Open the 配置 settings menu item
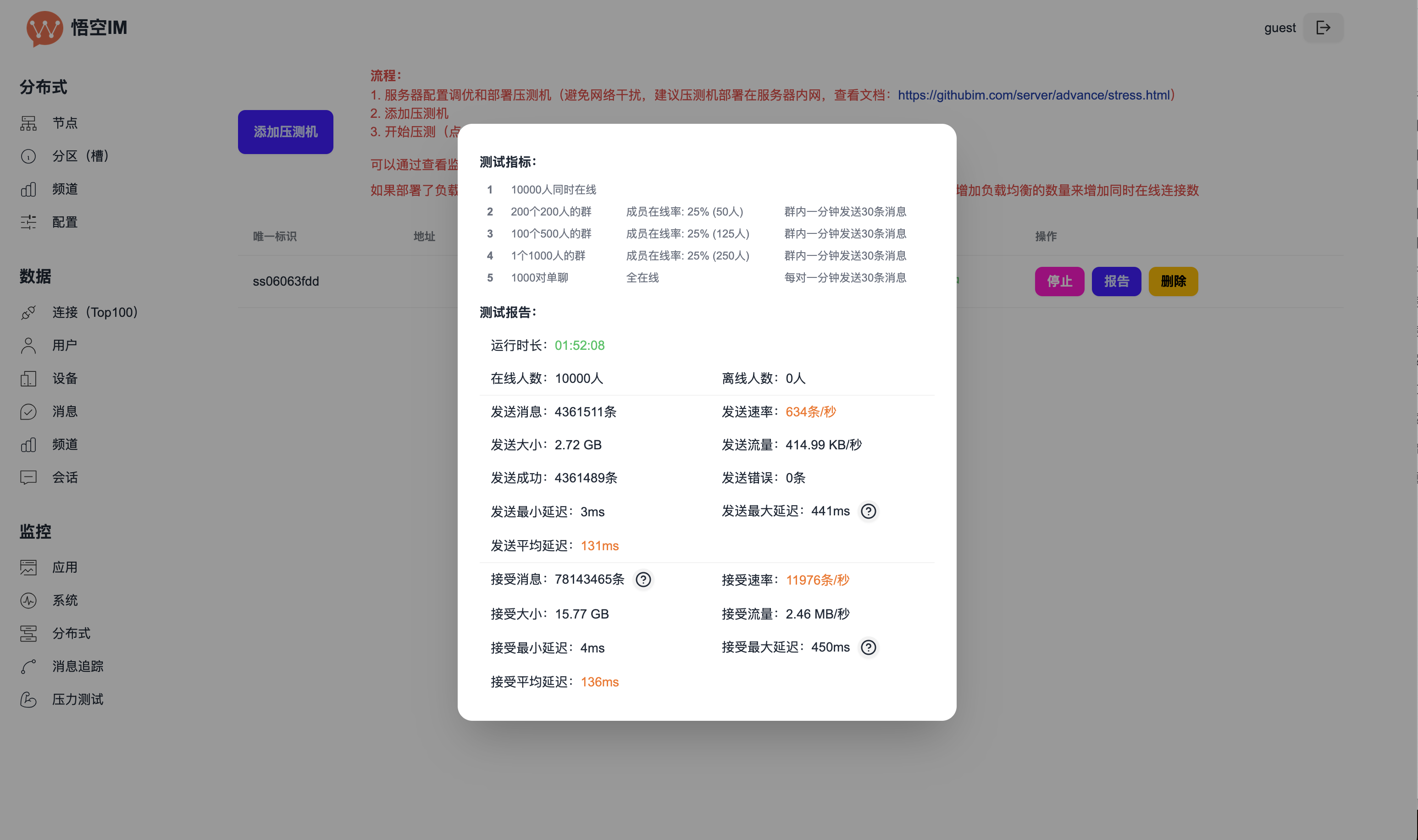Viewport: 1418px width, 840px height. click(x=65, y=222)
